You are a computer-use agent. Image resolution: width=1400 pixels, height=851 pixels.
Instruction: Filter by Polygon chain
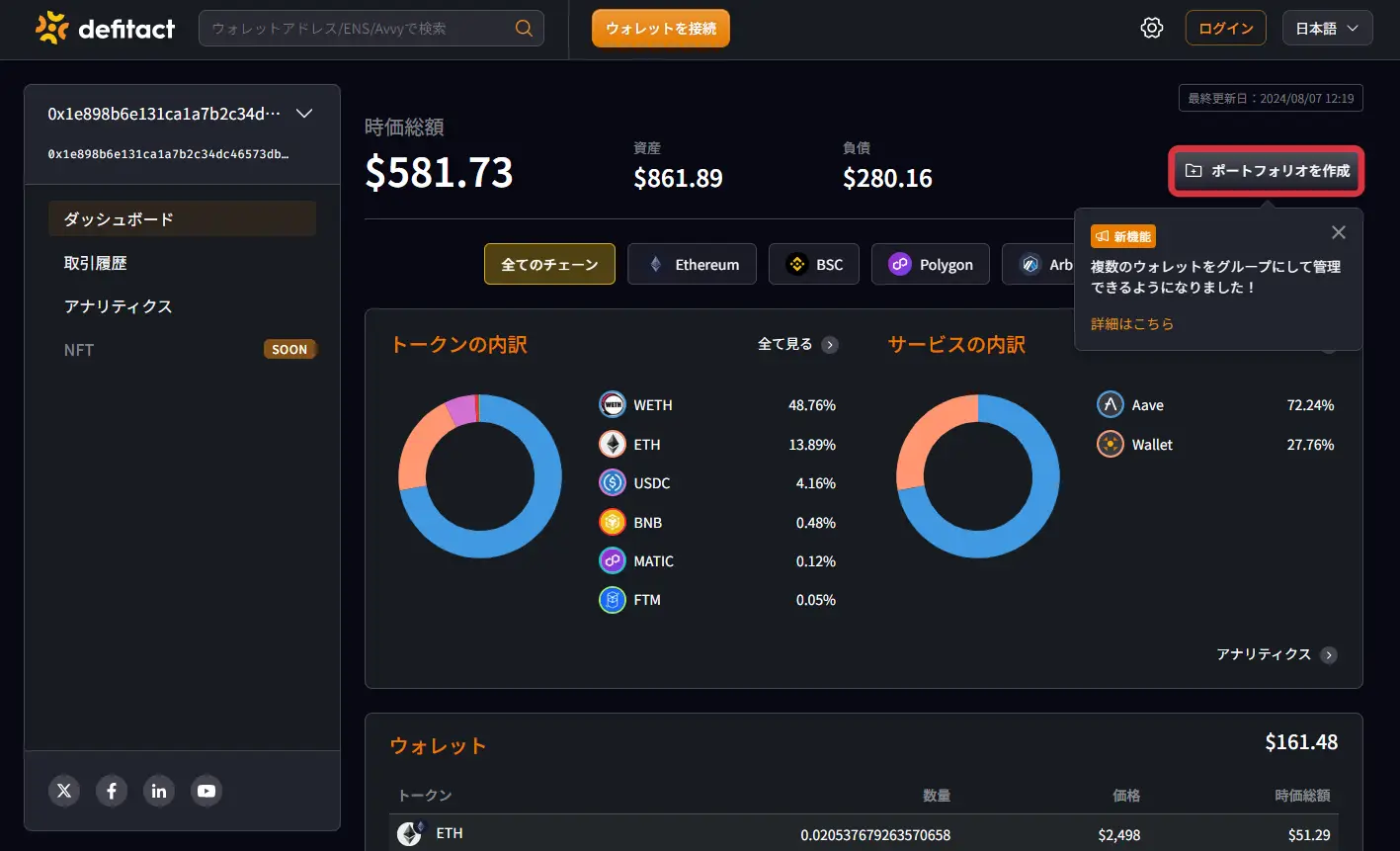(931, 264)
